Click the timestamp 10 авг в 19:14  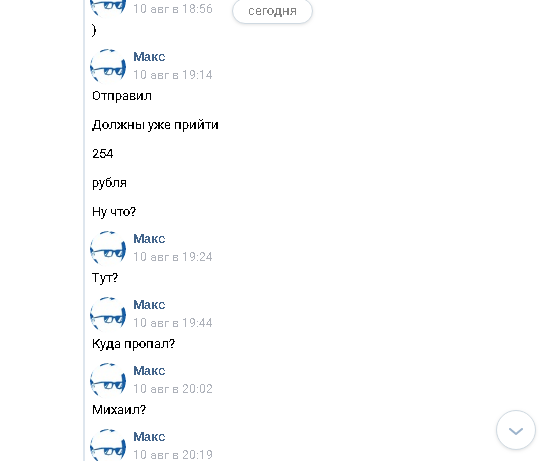coord(173,75)
